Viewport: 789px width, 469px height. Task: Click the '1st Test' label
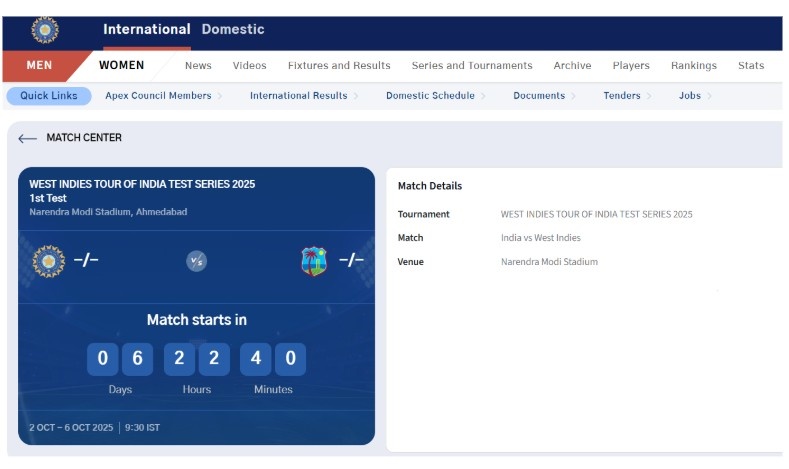(48, 198)
